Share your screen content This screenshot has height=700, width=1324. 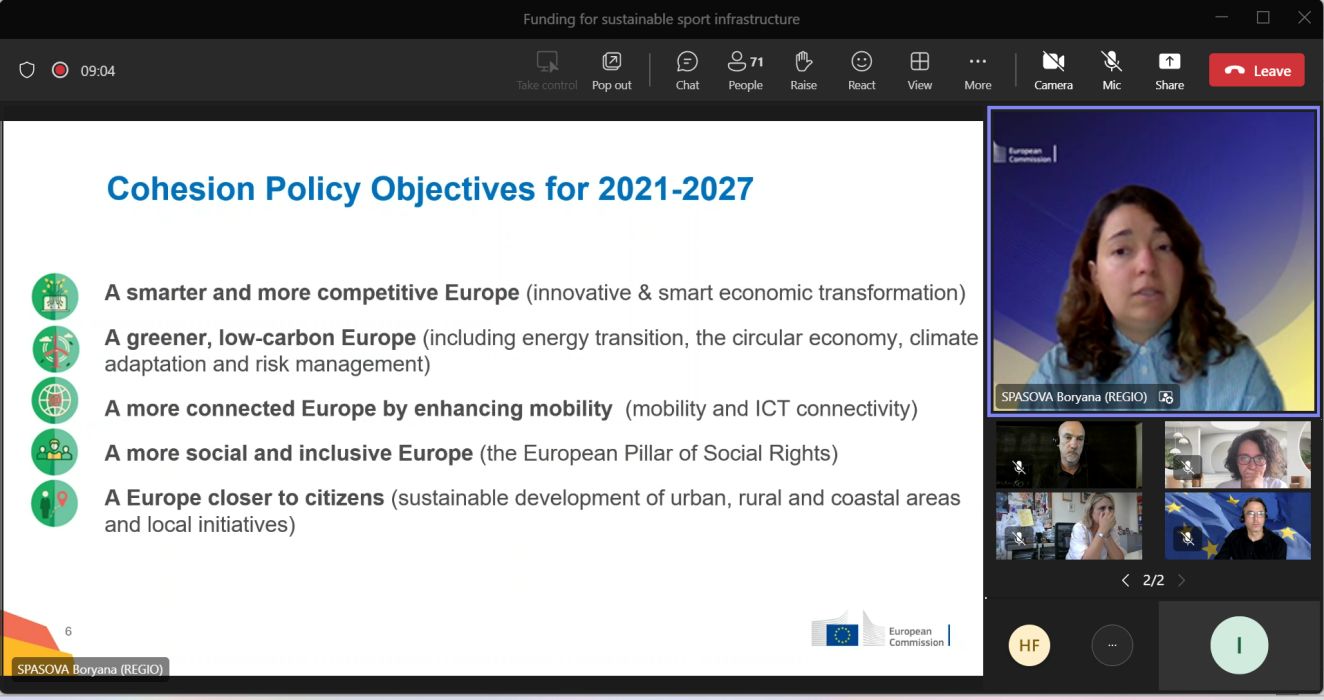[x=1169, y=71]
